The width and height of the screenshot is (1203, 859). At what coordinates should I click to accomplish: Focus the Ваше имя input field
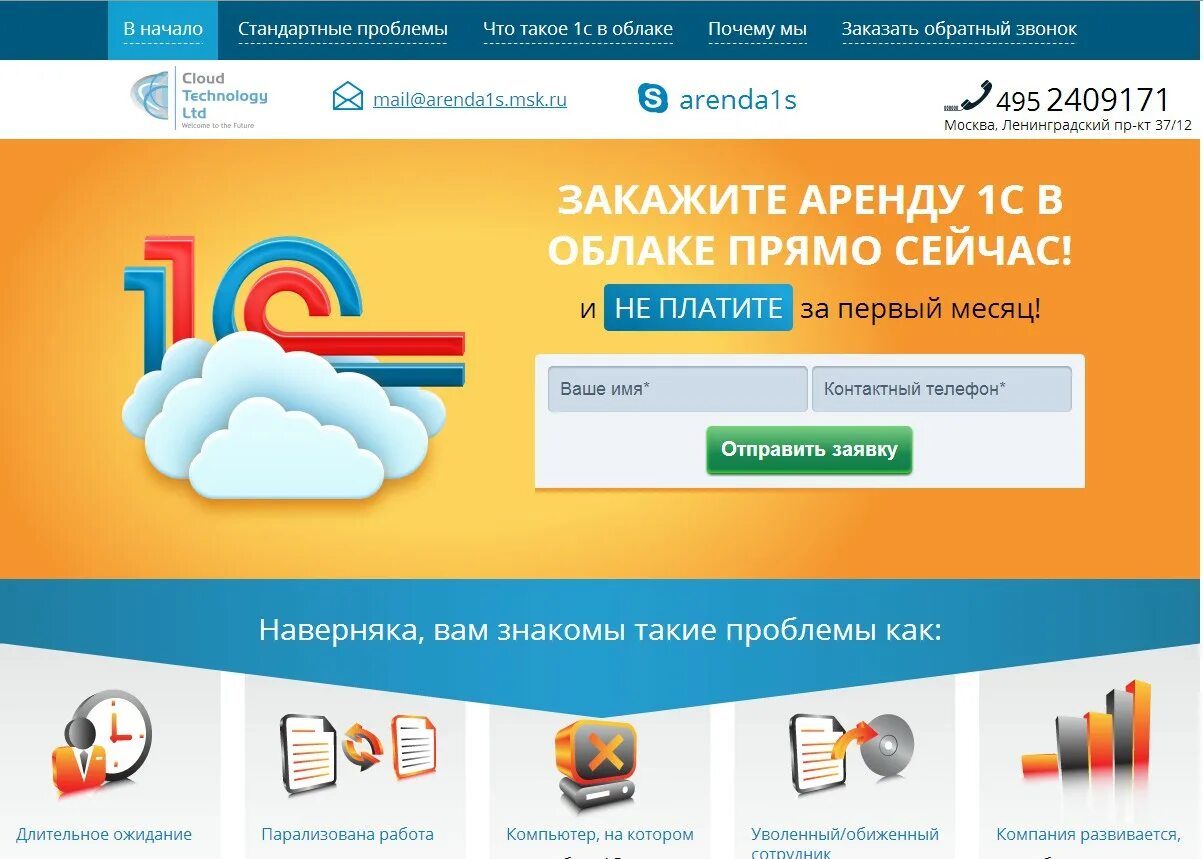[677, 389]
